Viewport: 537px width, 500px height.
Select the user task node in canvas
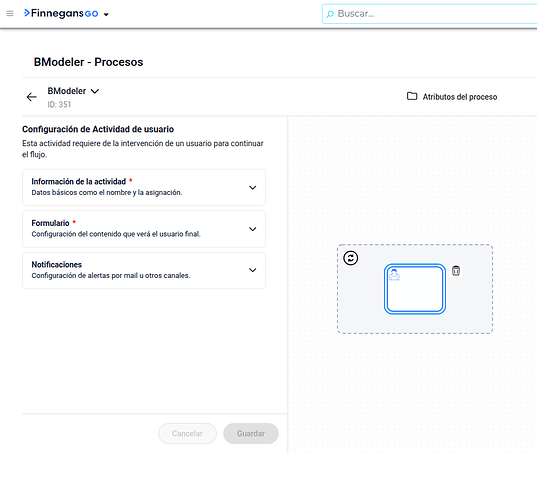tap(415, 289)
